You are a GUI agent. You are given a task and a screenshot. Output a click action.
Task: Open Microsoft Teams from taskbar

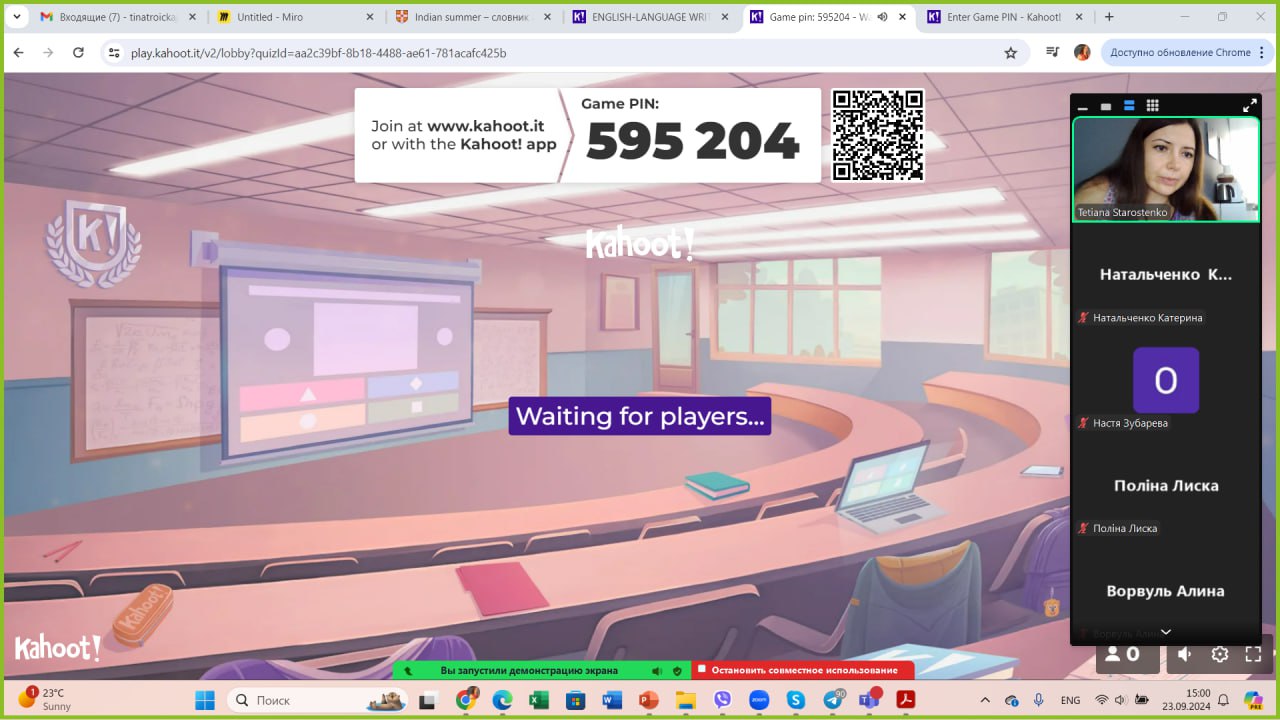pyautogui.click(x=869, y=700)
